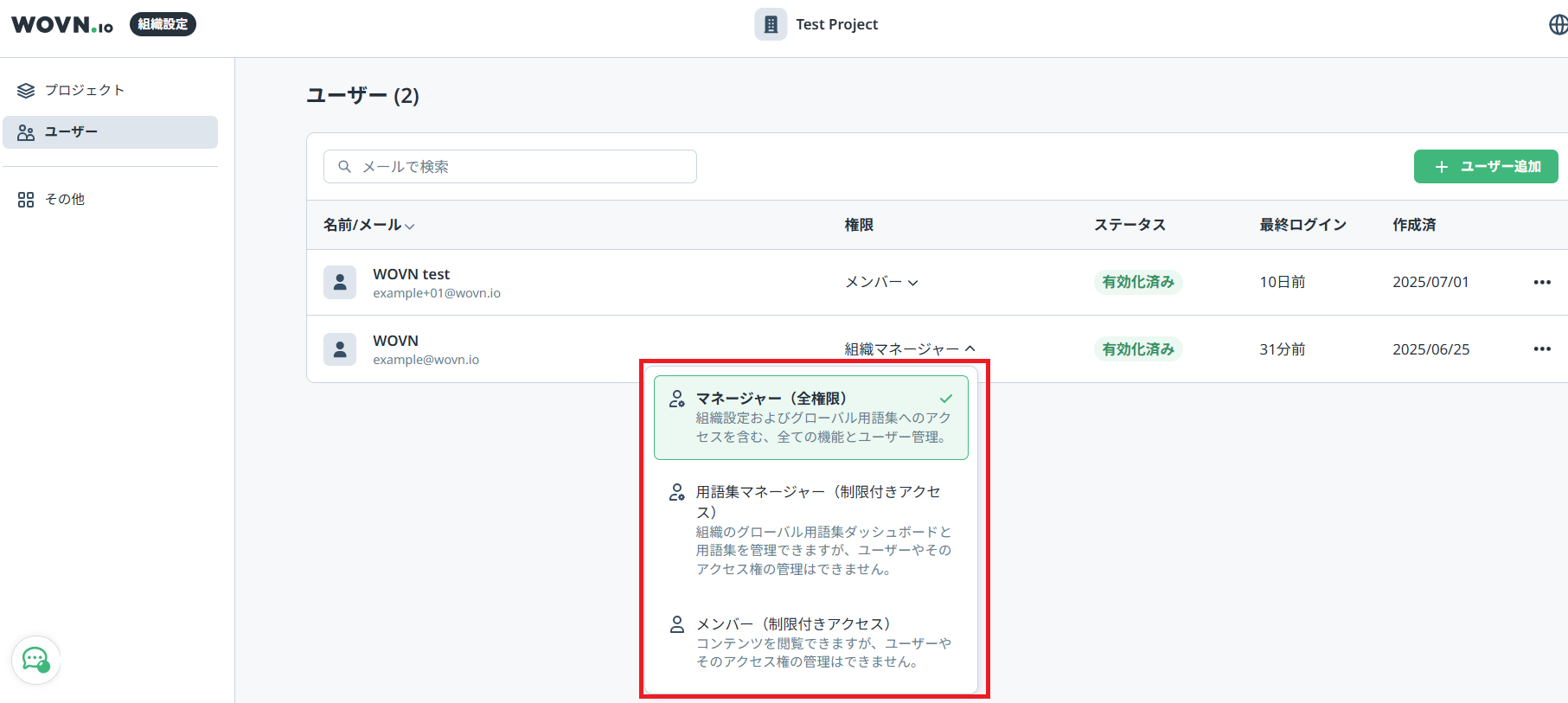Viewport: 1568px width, 703px height.
Task: Click example+01@wovn.io email
Action: click(437, 293)
